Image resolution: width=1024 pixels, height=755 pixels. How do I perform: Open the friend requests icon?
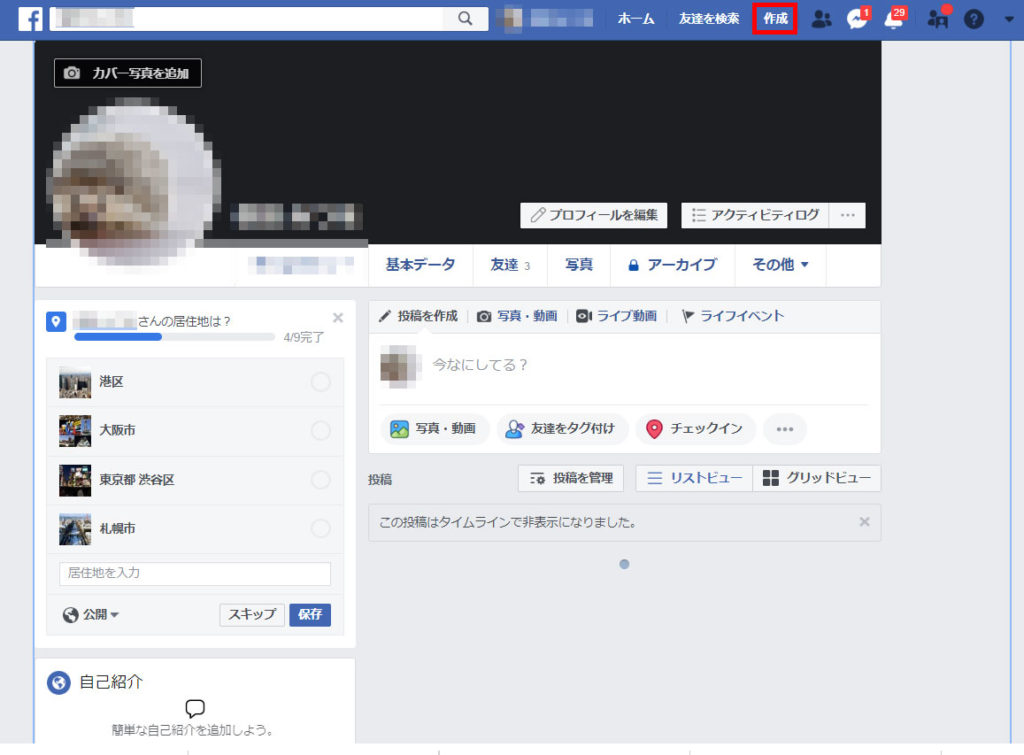[821, 19]
